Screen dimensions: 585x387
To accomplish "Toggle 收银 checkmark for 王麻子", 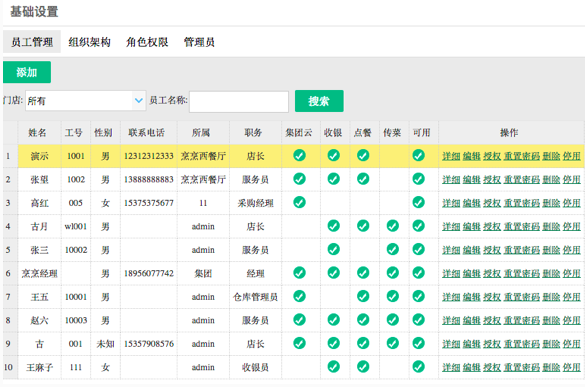I will pyautogui.click(x=334, y=367).
